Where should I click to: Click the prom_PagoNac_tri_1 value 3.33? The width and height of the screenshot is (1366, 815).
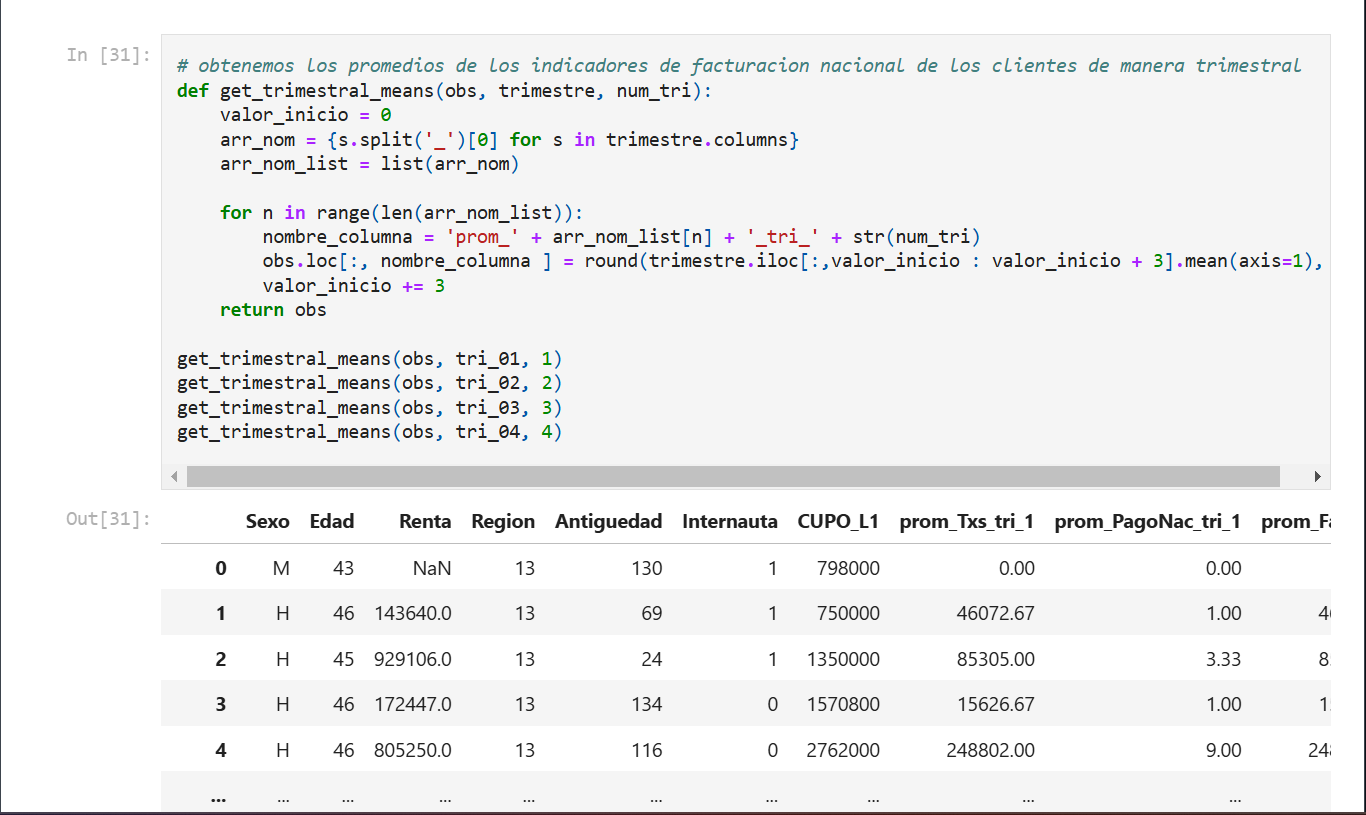(x=1224, y=659)
